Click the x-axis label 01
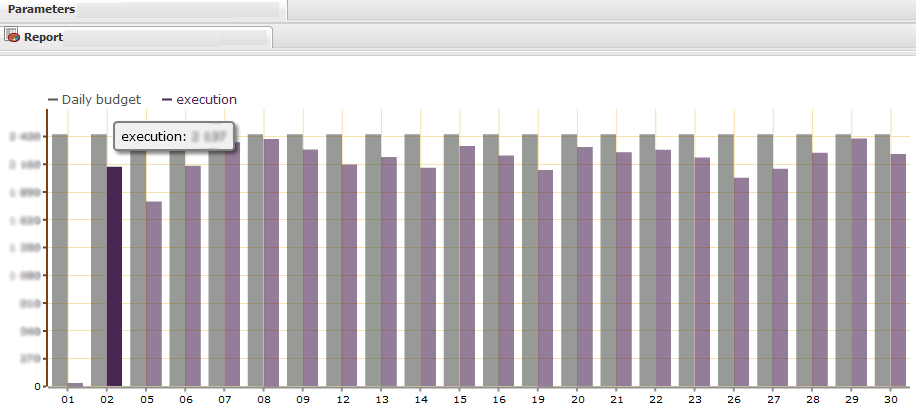This screenshot has width=916, height=417. (68, 400)
